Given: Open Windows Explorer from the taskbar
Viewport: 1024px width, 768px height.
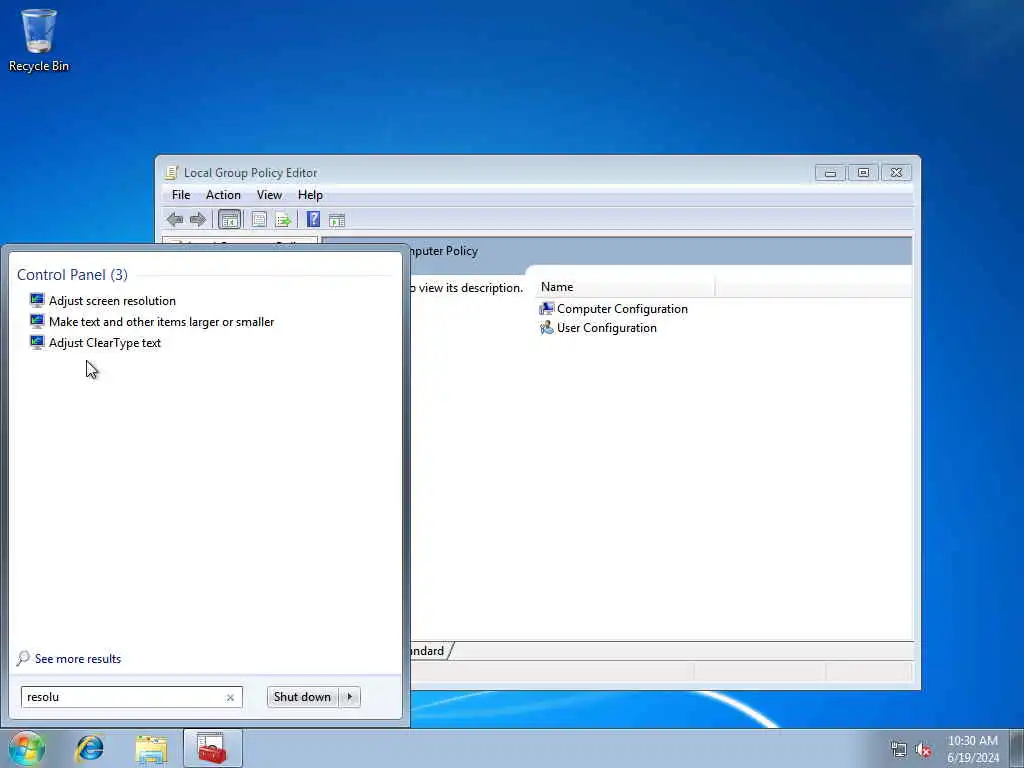Looking at the screenshot, I should pyautogui.click(x=152, y=748).
